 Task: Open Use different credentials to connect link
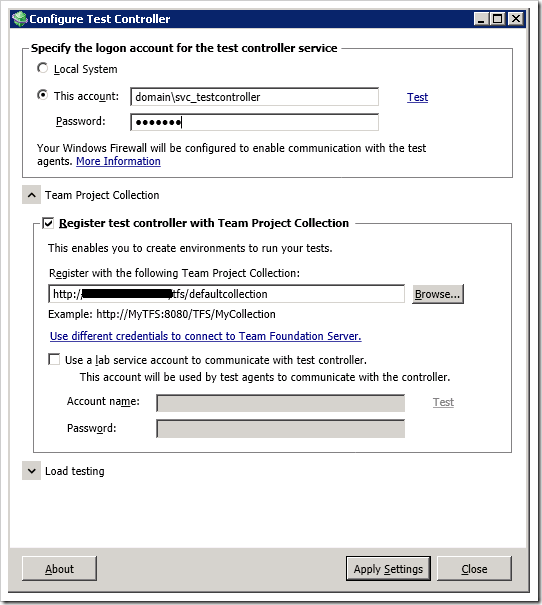point(206,336)
